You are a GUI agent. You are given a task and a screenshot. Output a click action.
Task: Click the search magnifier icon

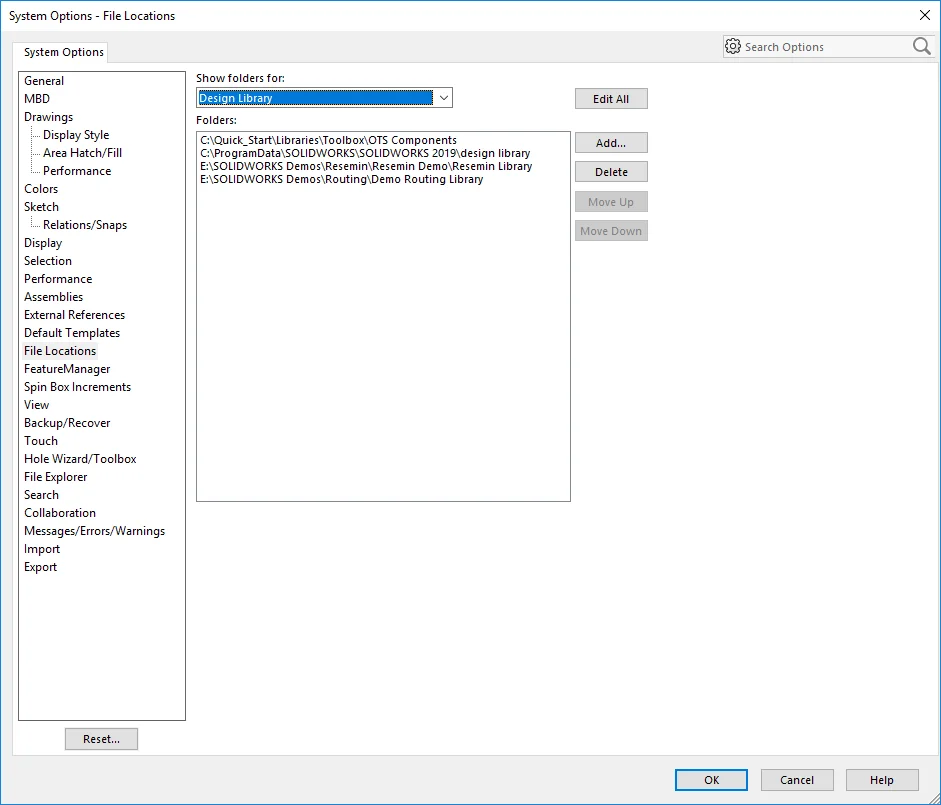pyautogui.click(x=921, y=47)
